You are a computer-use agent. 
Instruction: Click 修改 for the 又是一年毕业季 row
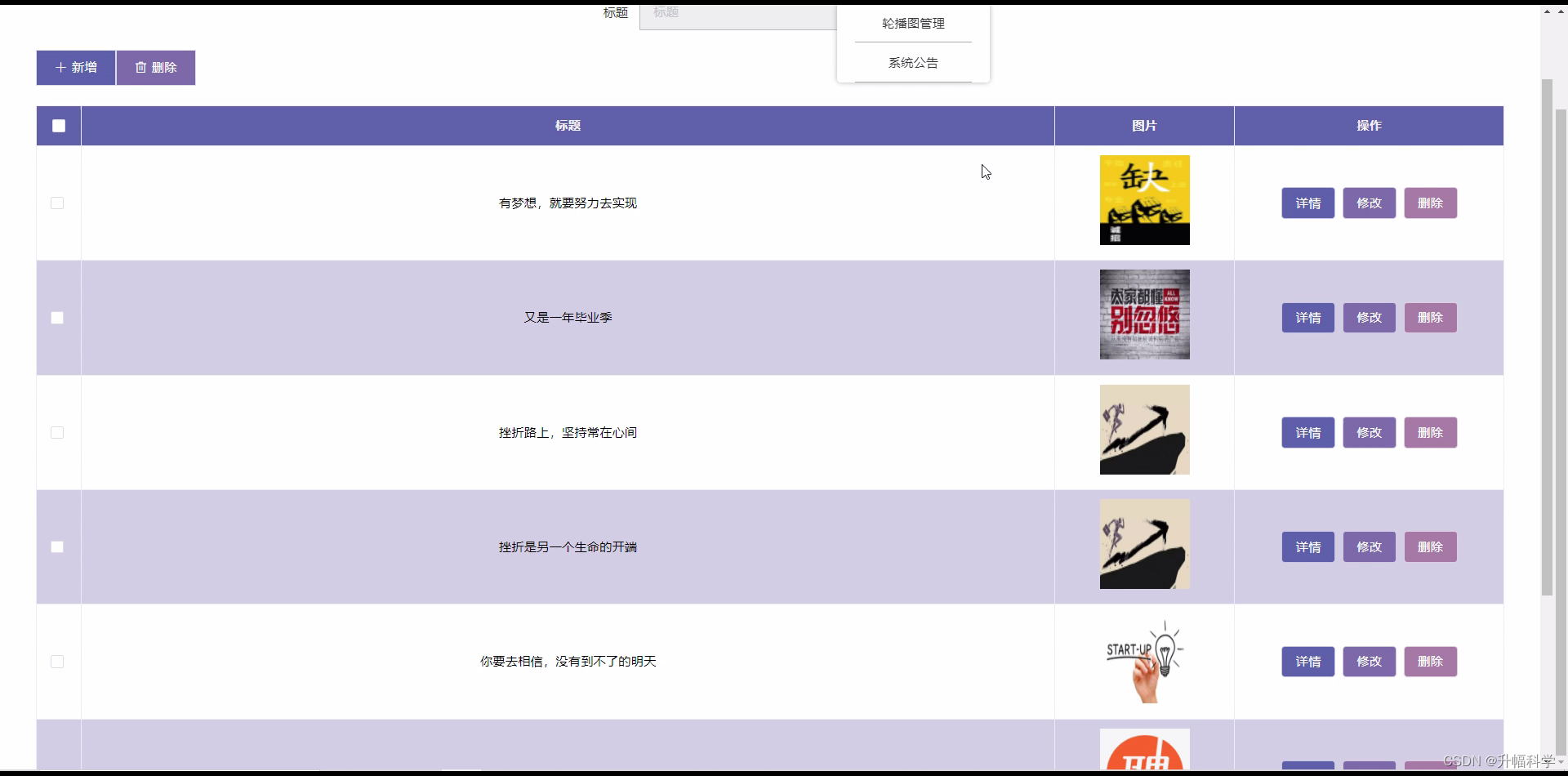(1369, 318)
